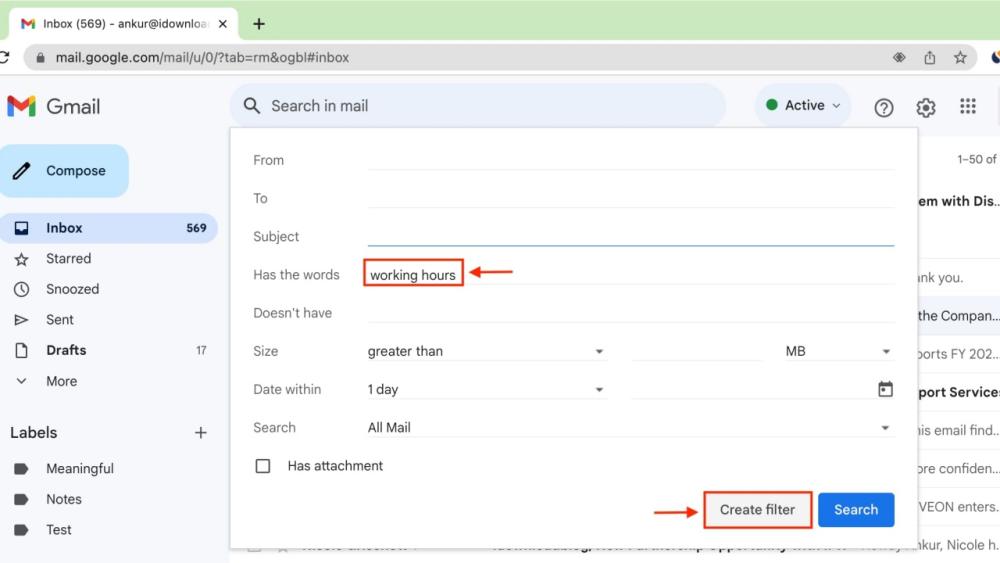Click the calendar icon in Date within row
Screen dimensions: 1000x563
point(885,389)
